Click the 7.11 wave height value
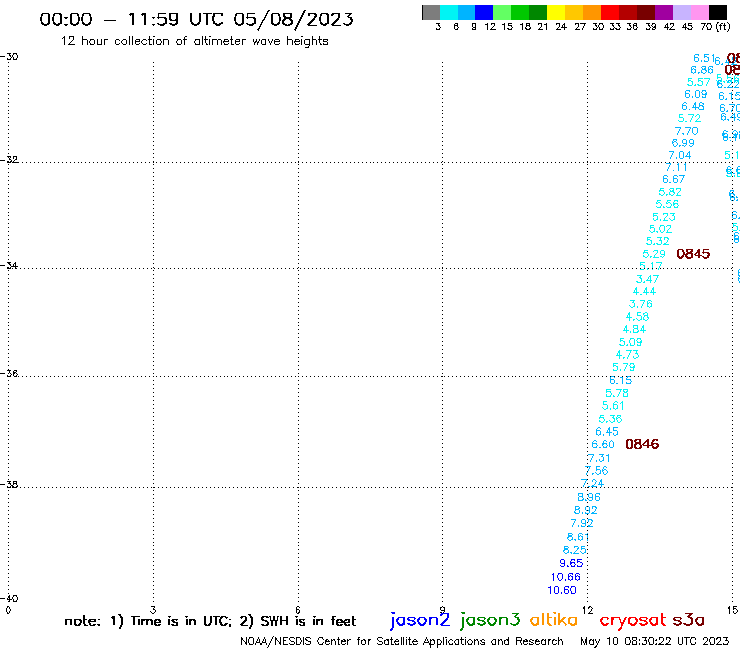This screenshot has width=740, height=650. (x=676, y=167)
